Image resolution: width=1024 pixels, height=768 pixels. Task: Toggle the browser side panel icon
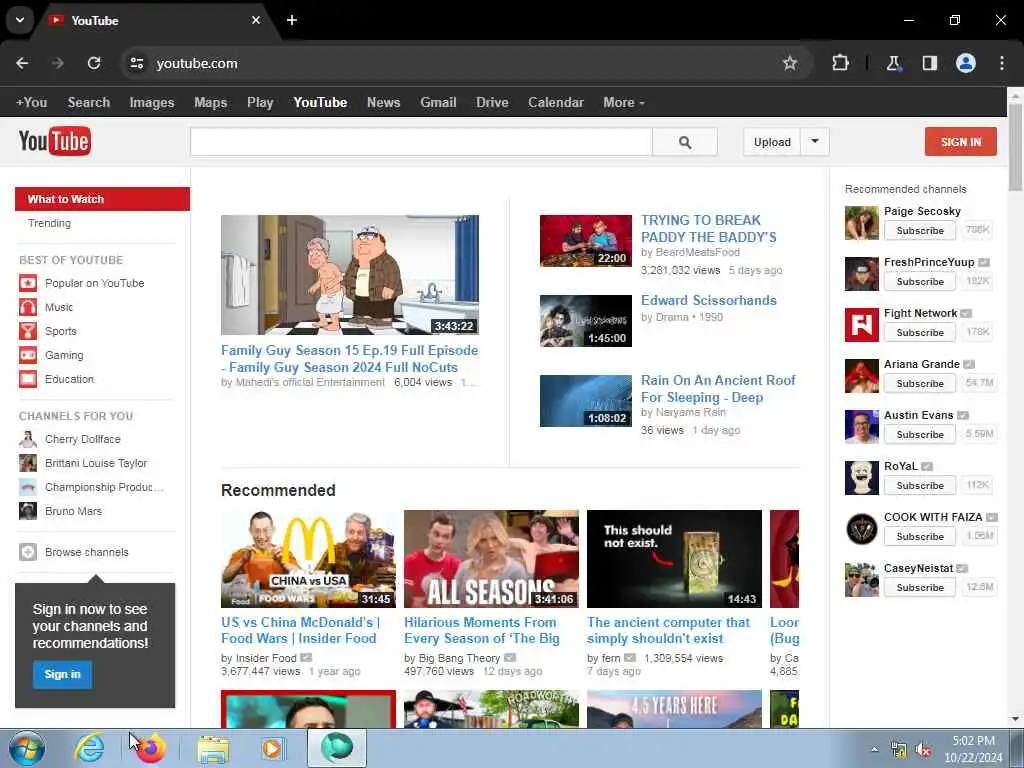[x=929, y=63]
